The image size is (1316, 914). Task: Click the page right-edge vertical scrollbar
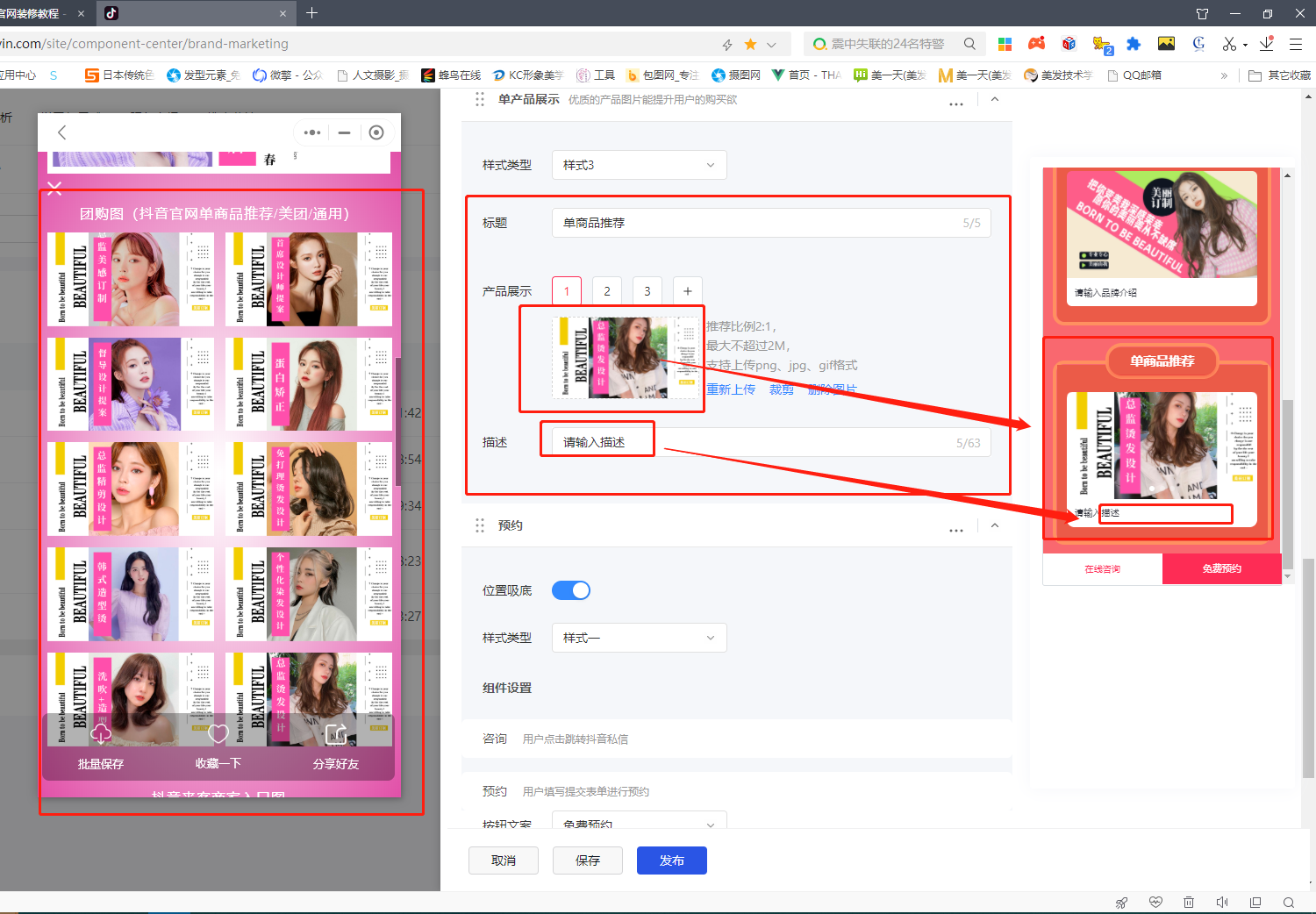coord(1309,667)
